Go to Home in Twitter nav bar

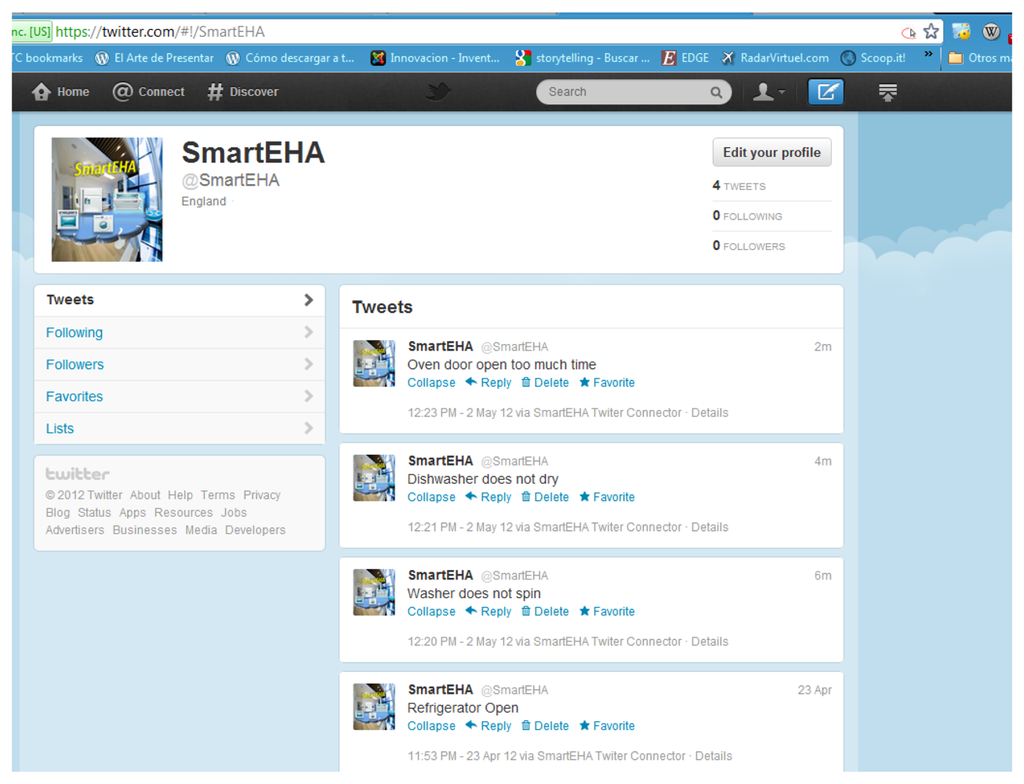(61, 92)
